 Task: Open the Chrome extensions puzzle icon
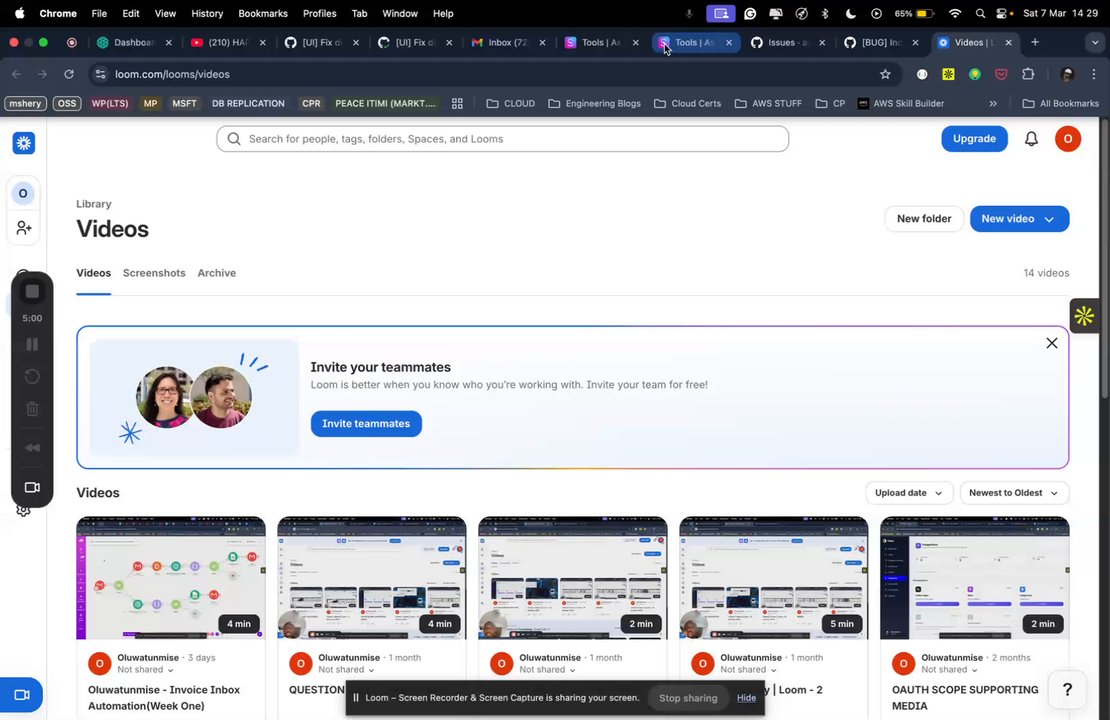(1029, 74)
